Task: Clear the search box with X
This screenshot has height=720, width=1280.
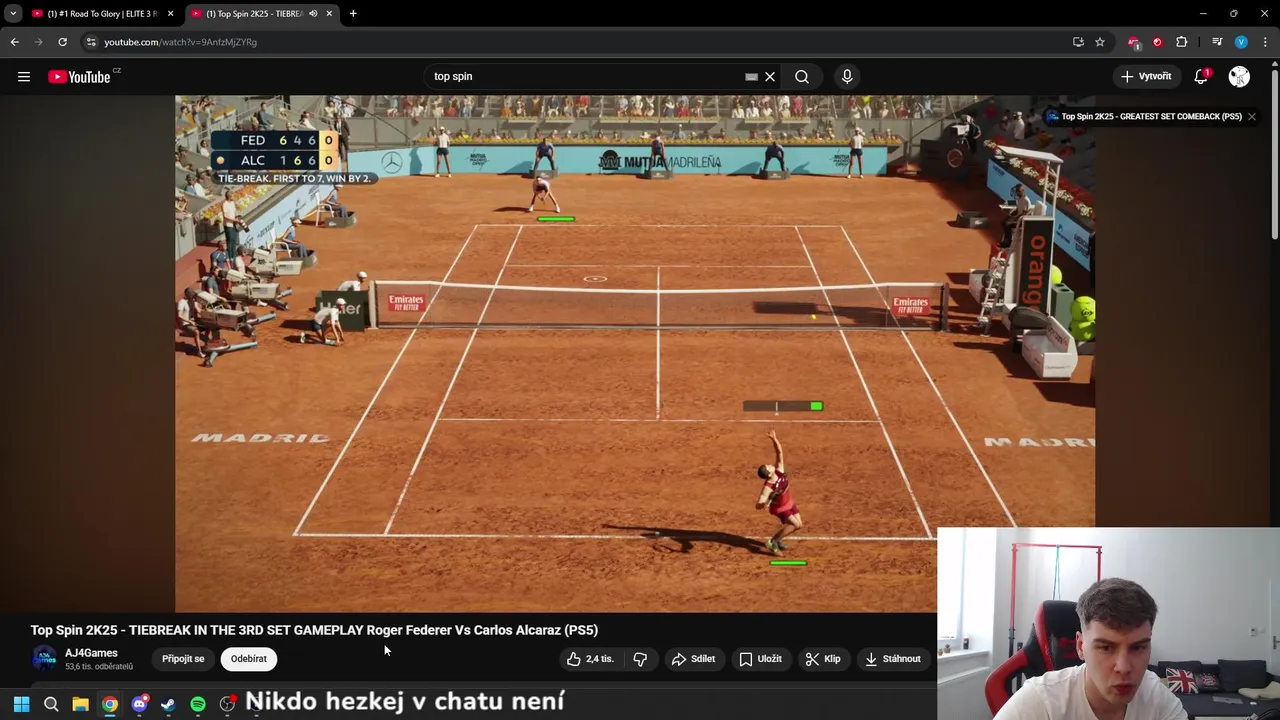Action: [x=770, y=76]
